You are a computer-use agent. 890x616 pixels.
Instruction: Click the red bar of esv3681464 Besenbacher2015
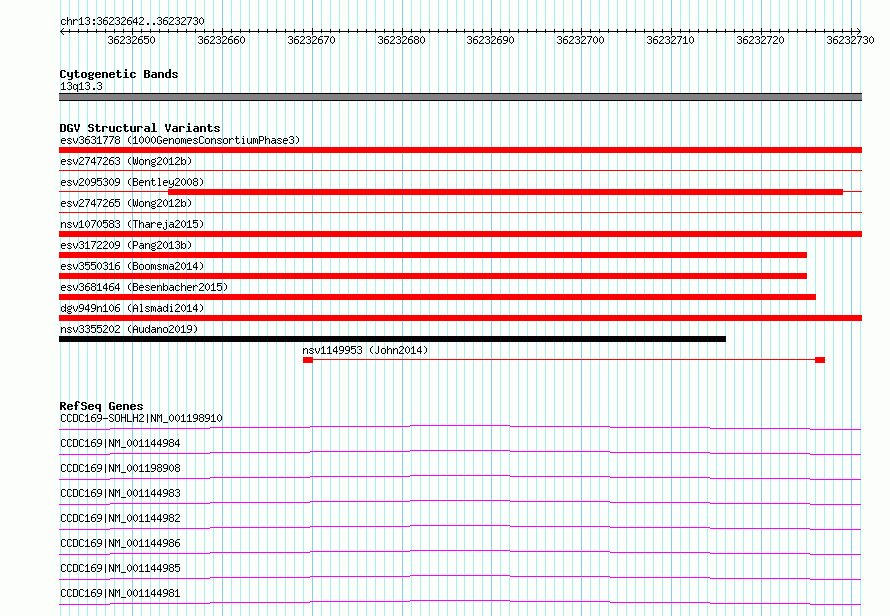tap(438, 297)
